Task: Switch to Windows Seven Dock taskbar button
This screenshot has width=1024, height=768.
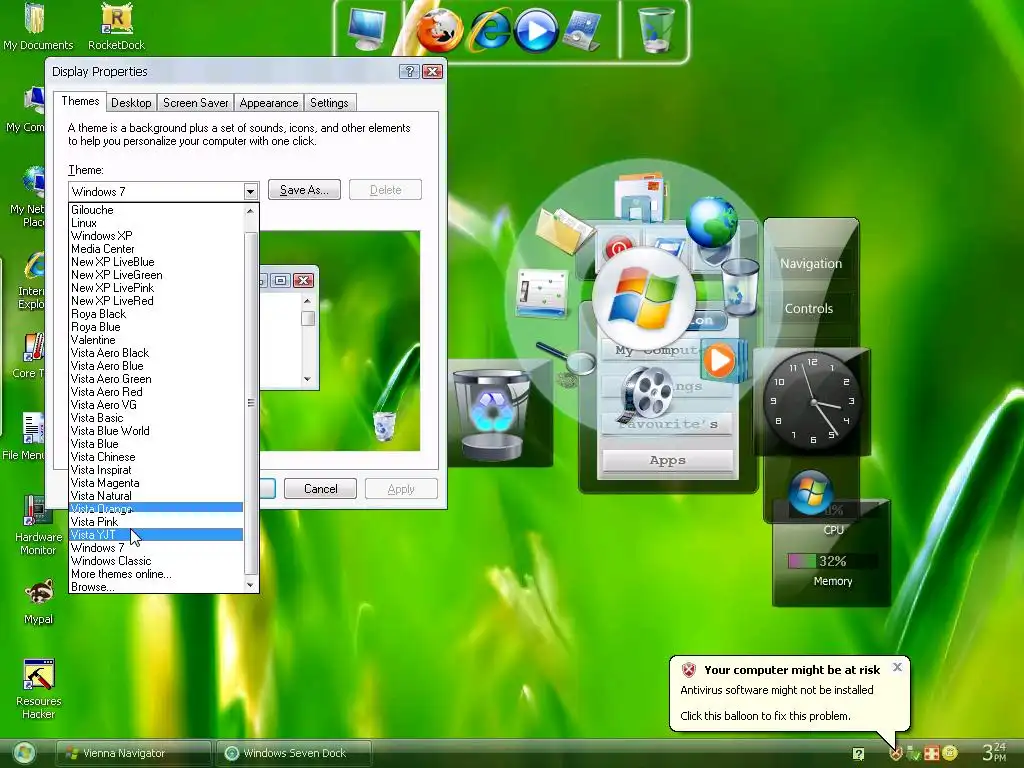Action: (x=293, y=753)
